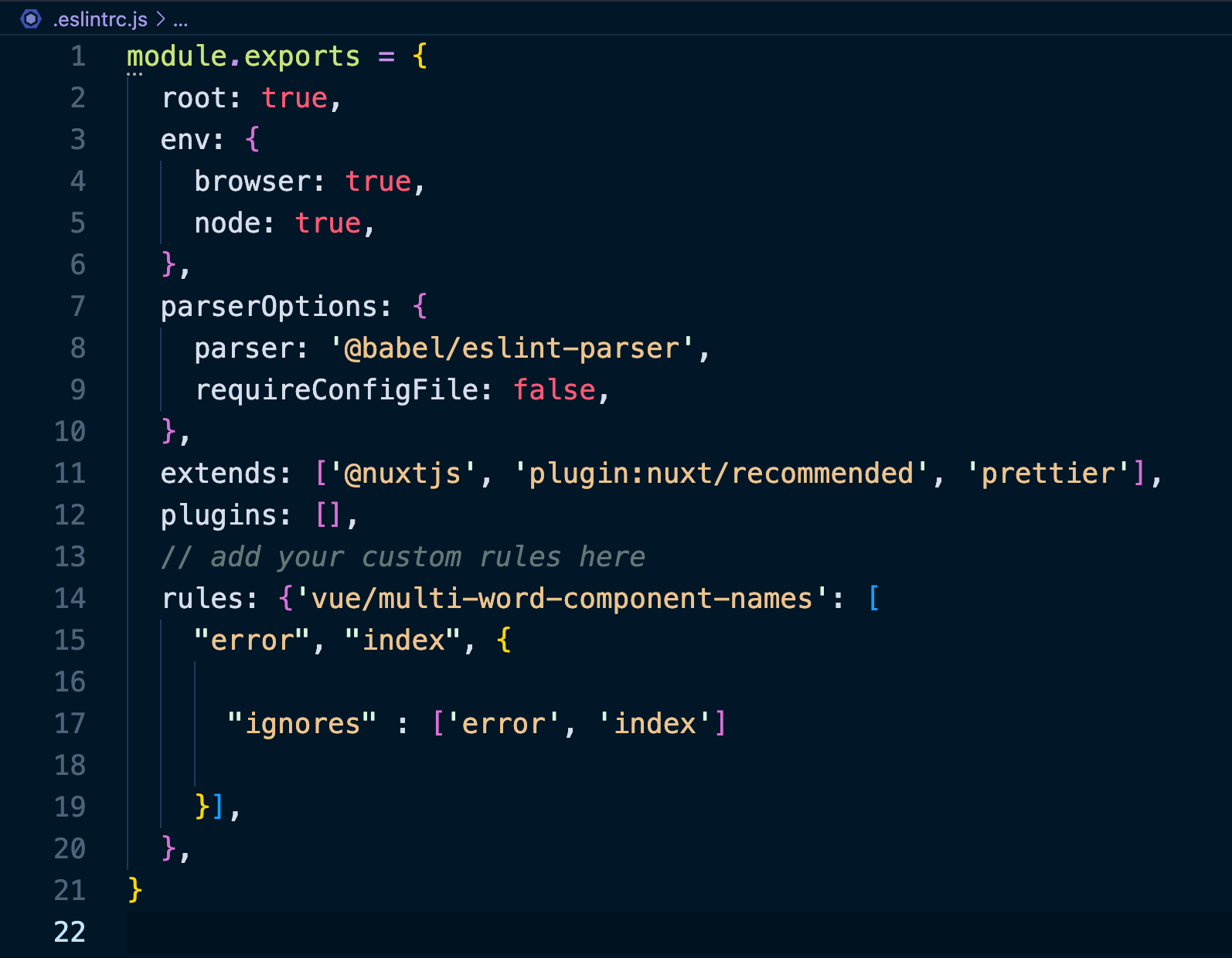1232x958 pixels.
Task: Click 'browser' key on line 4
Action: (252, 181)
